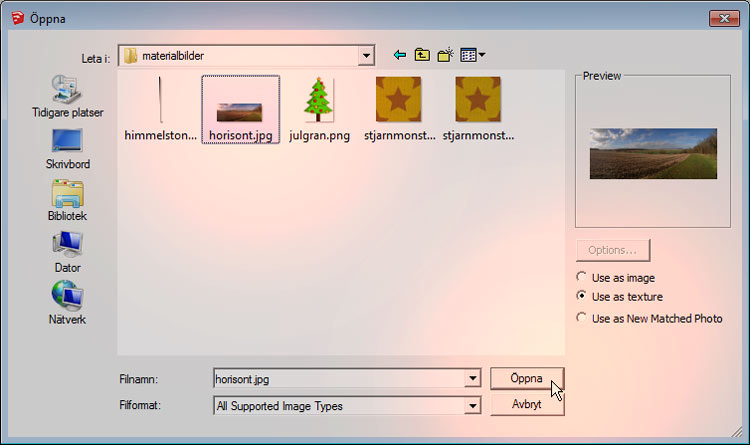Click the dialog resize grip corner
This screenshot has height=445, width=750.
(x=737, y=432)
